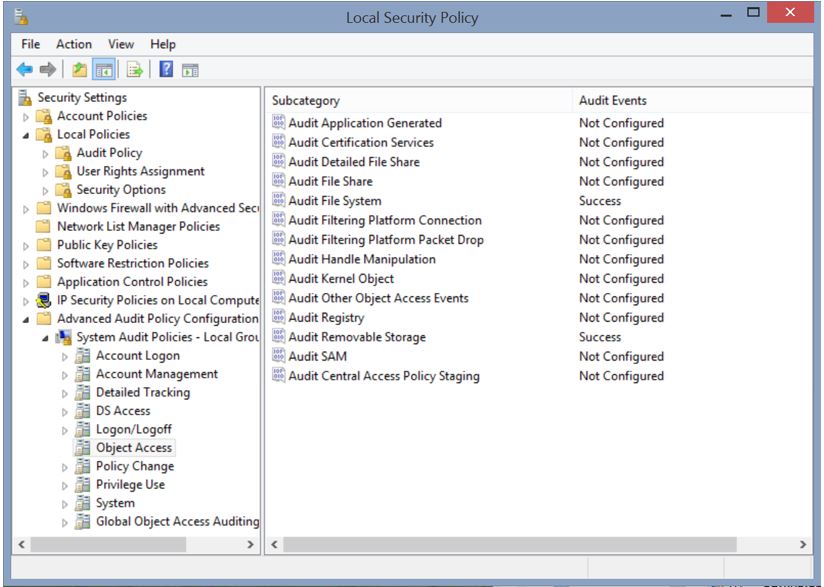Click the Up One Level folder icon
Viewport: 824px width, 587px height.
pos(79,69)
